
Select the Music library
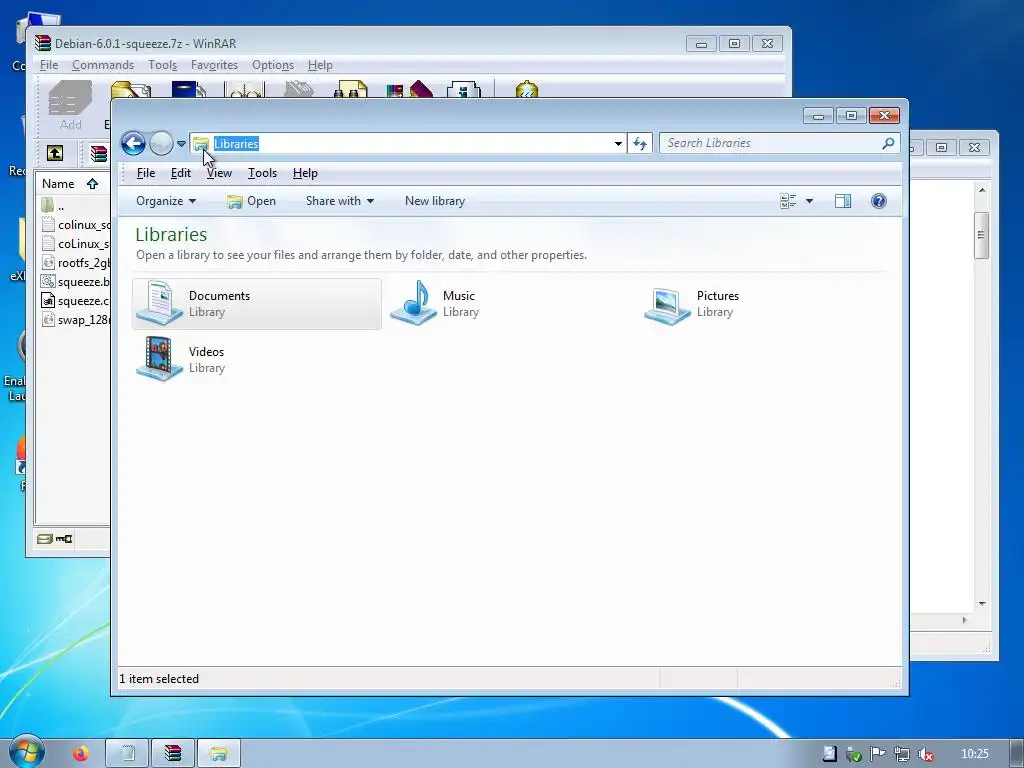pyautogui.click(x=511, y=304)
